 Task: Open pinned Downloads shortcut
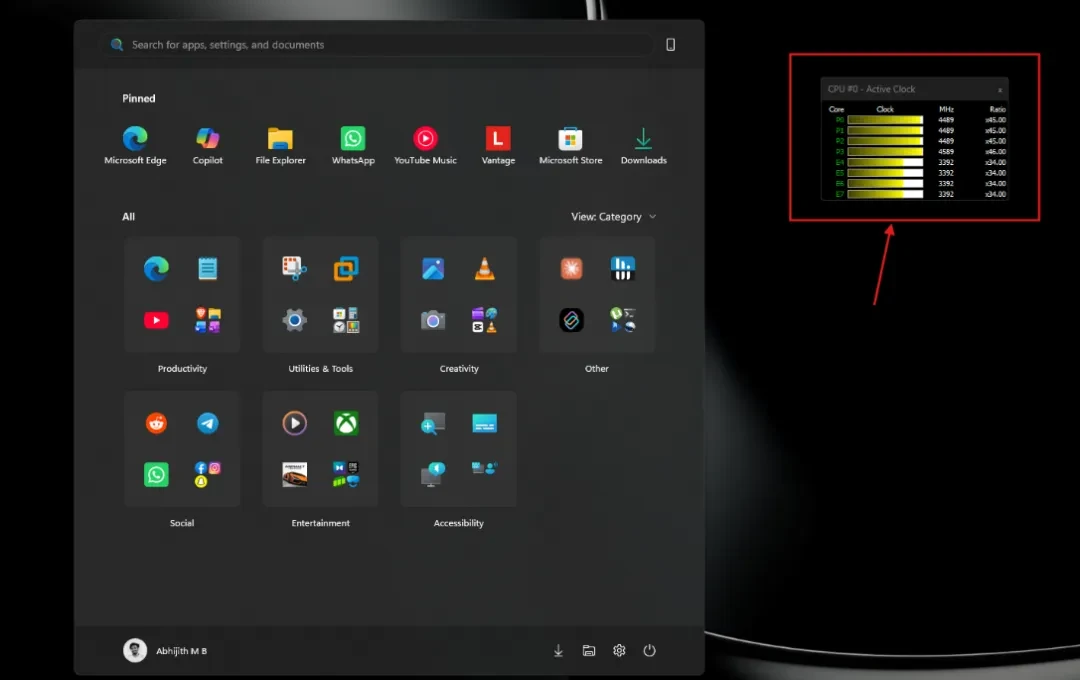643,146
